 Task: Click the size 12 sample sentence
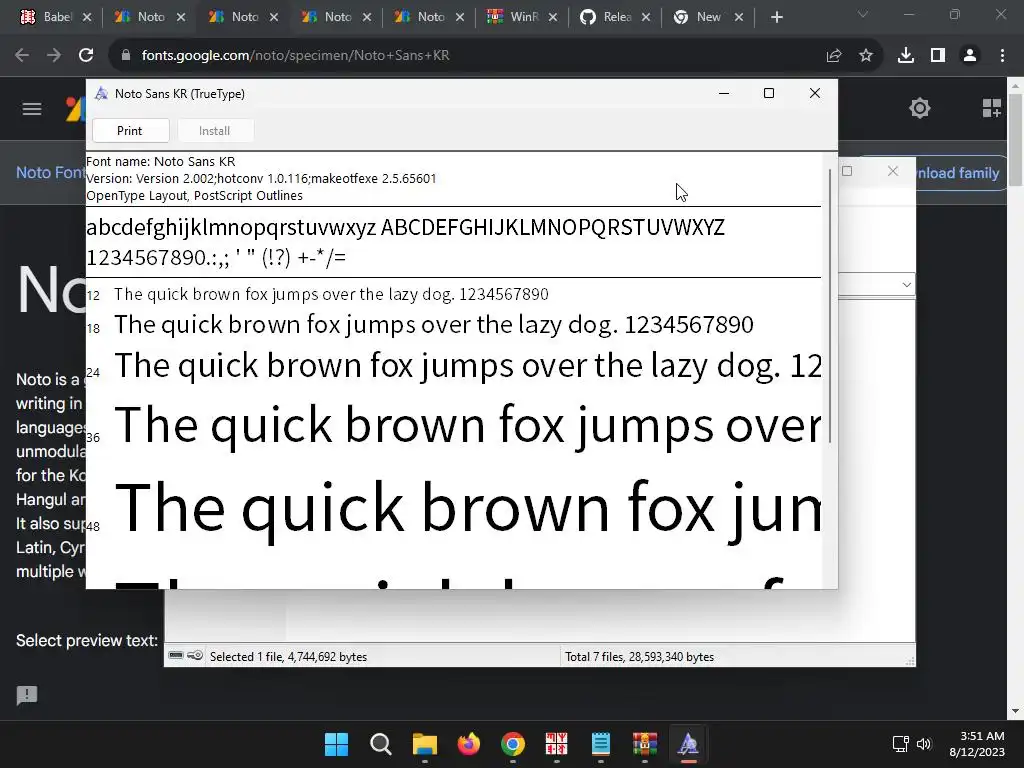[331, 295]
